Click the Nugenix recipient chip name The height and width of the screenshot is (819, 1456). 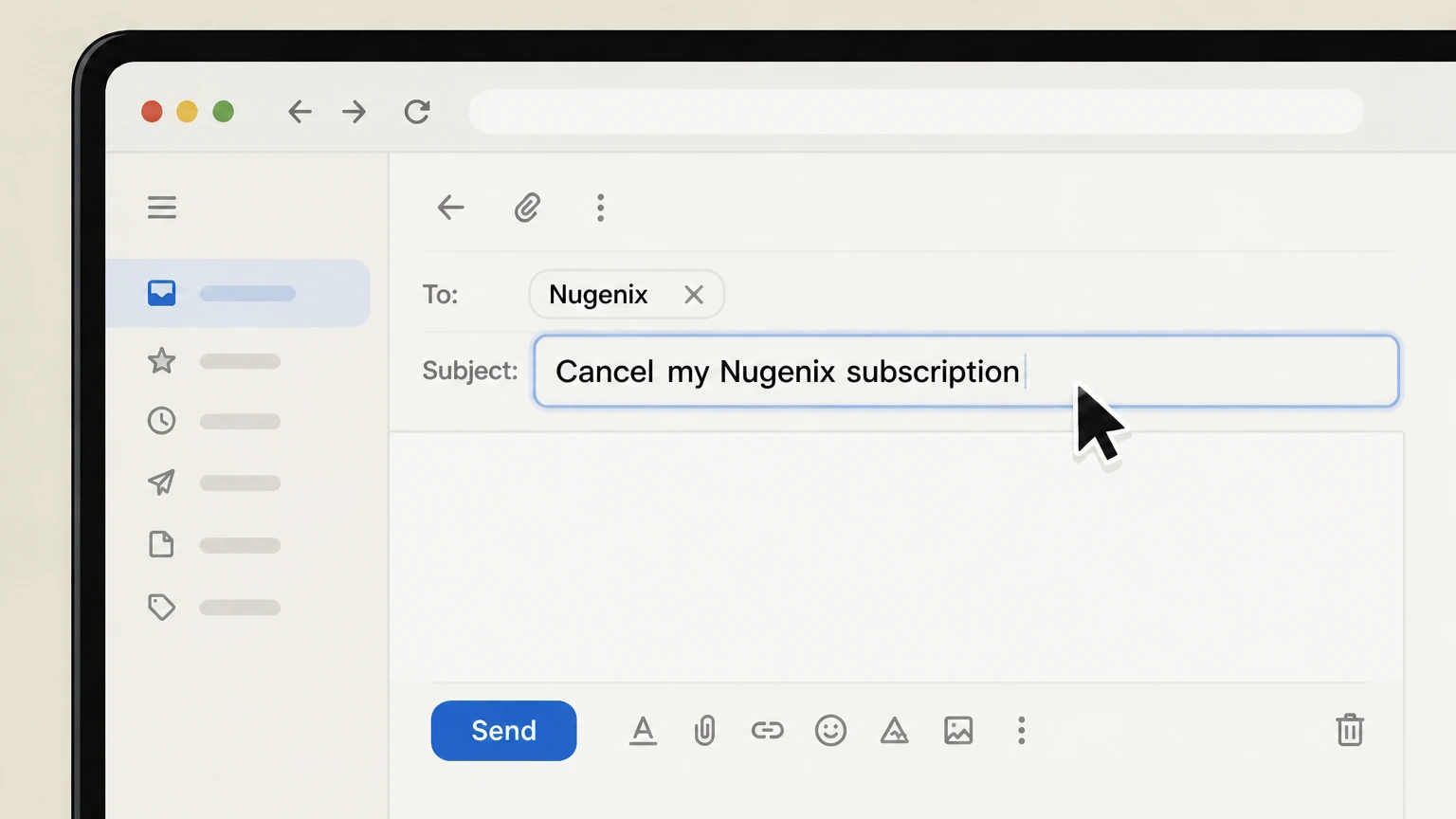pos(598,295)
